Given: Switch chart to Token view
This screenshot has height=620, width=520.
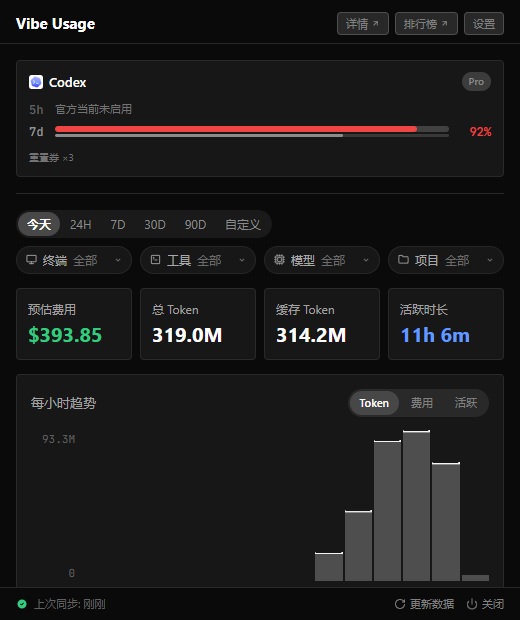Looking at the screenshot, I should [x=374, y=403].
